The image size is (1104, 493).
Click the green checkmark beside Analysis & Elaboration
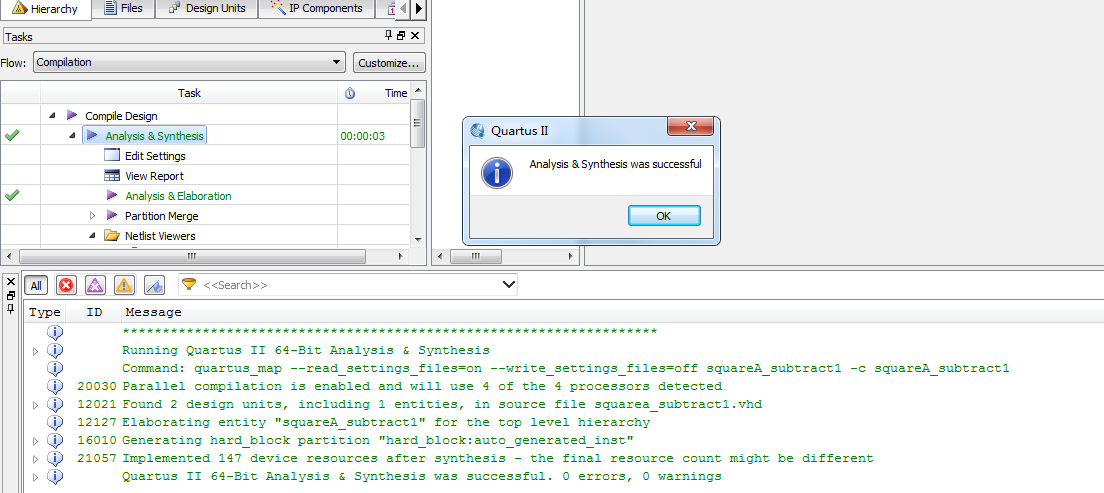coord(11,195)
